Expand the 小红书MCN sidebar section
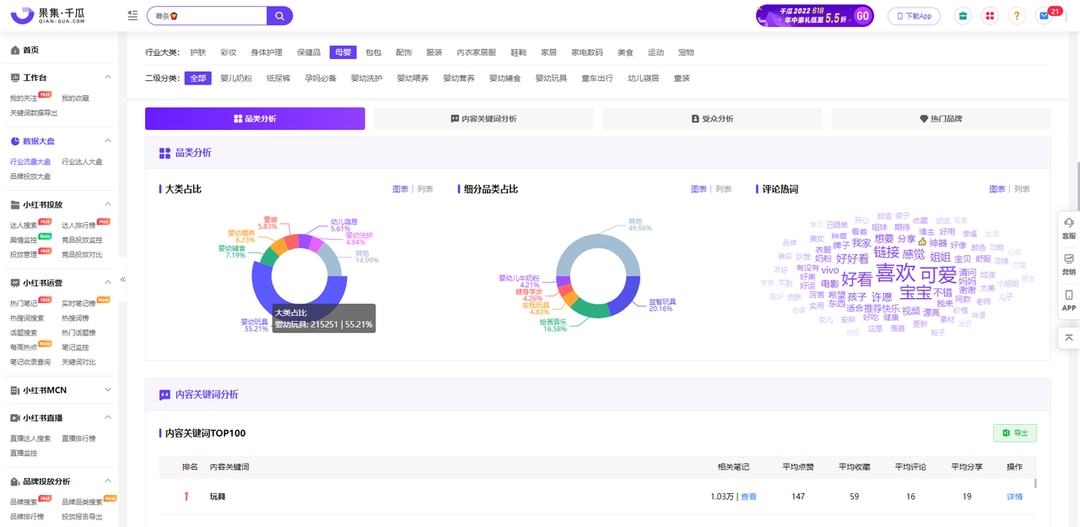Viewport: 1080px width, 527px height. tap(108, 390)
